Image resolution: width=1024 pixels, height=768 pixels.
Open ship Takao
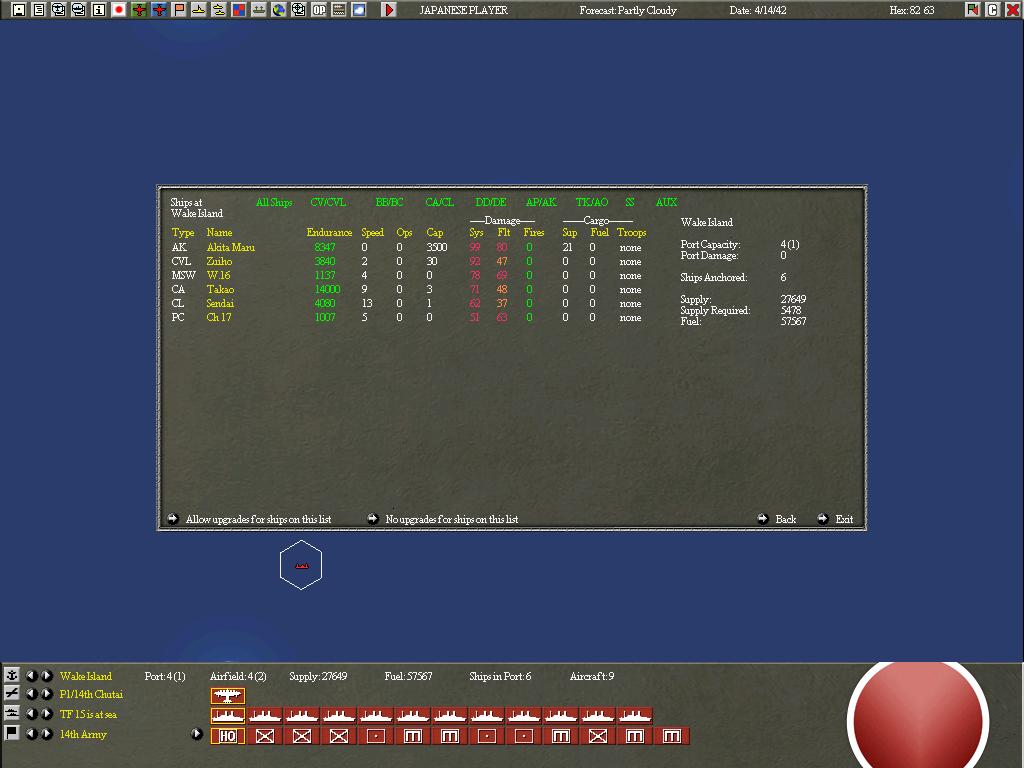point(220,289)
